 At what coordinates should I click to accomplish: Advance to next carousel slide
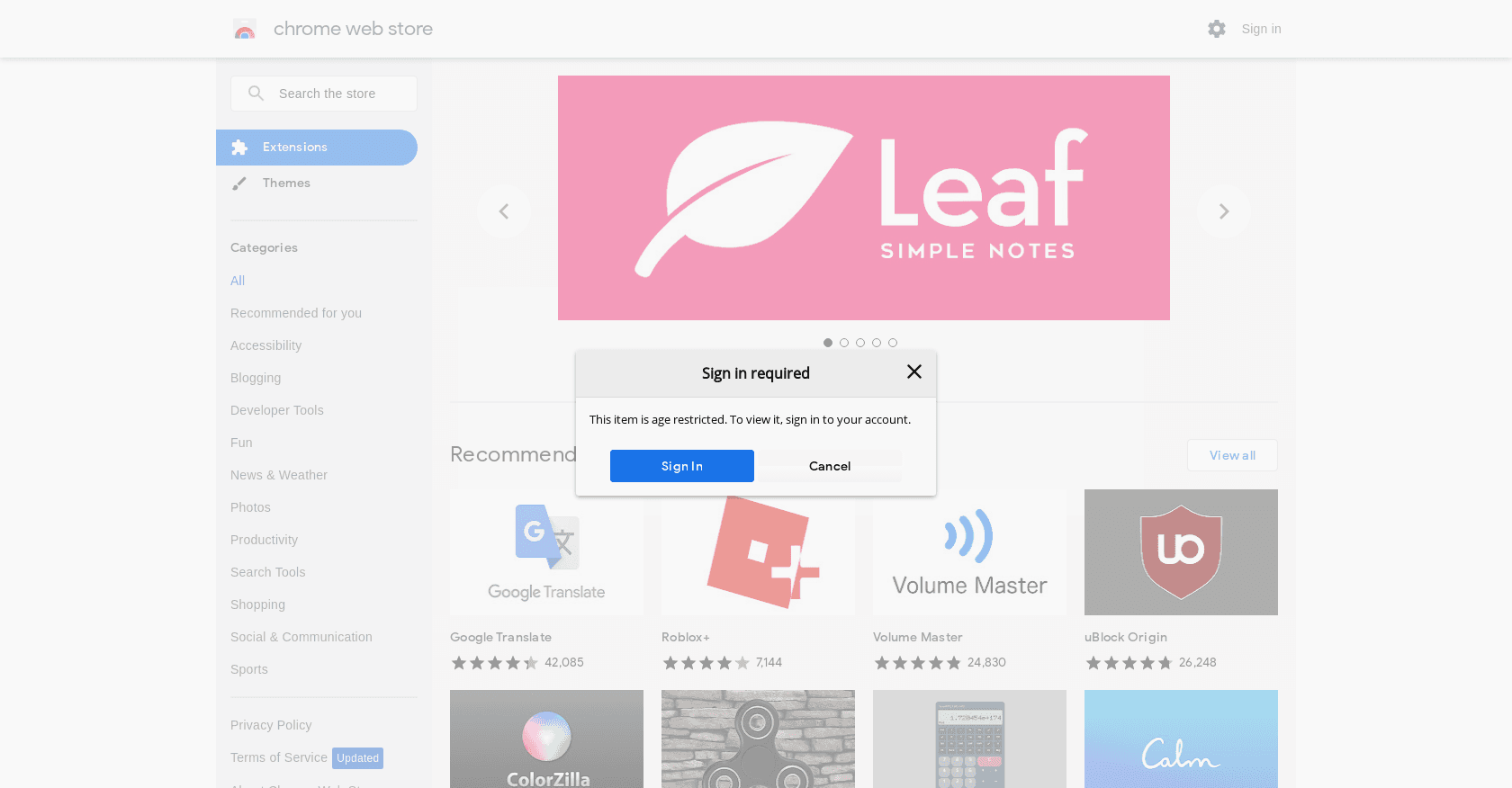(1224, 211)
